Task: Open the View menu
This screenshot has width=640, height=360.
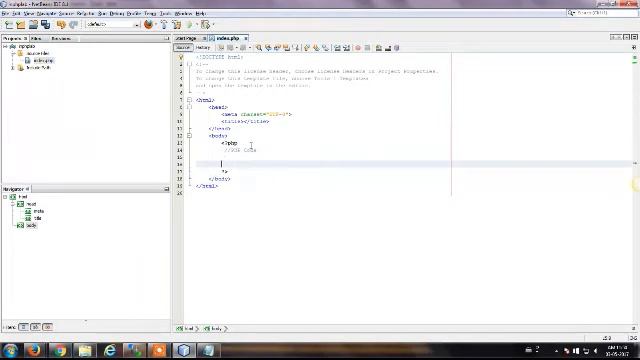Action: [29, 13]
